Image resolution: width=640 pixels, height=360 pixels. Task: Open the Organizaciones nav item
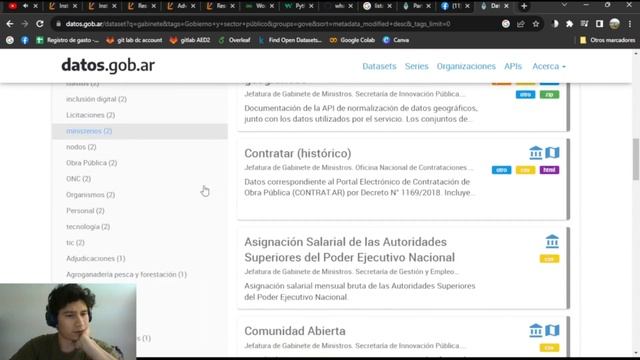pos(466,66)
